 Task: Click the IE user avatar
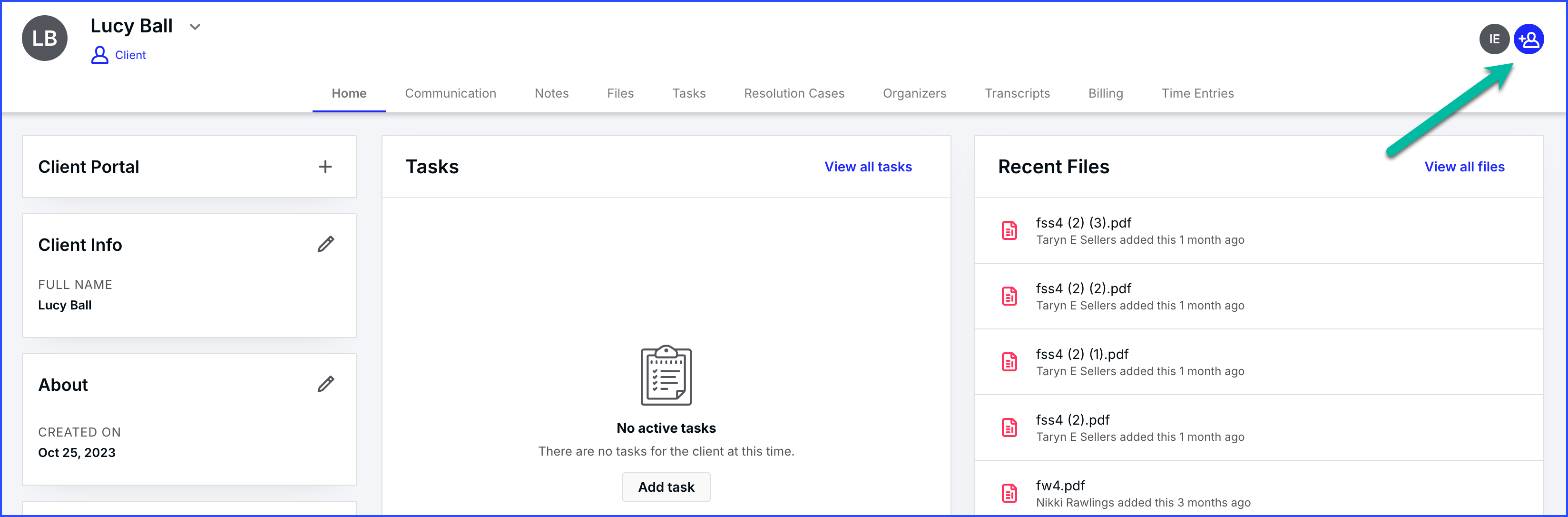point(1494,40)
